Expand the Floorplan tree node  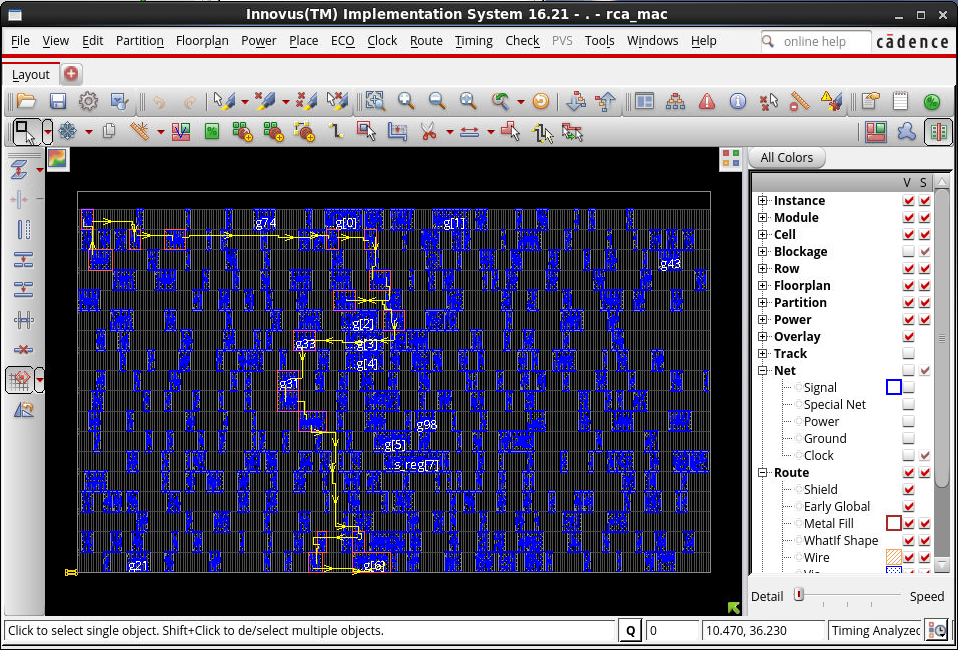(x=762, y=285)
